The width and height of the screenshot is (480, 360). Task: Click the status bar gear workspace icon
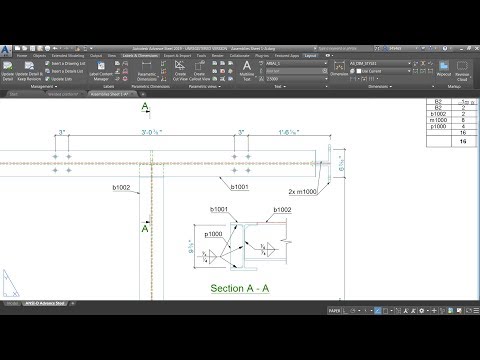point(422,311)
